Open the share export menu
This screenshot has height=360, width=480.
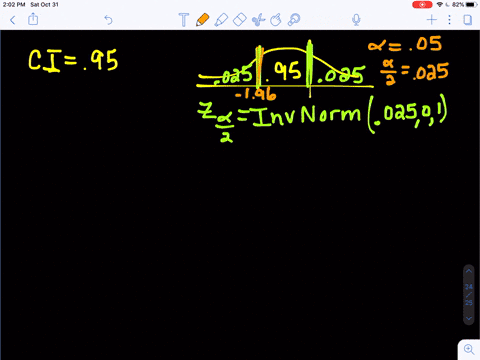(33, 19)
